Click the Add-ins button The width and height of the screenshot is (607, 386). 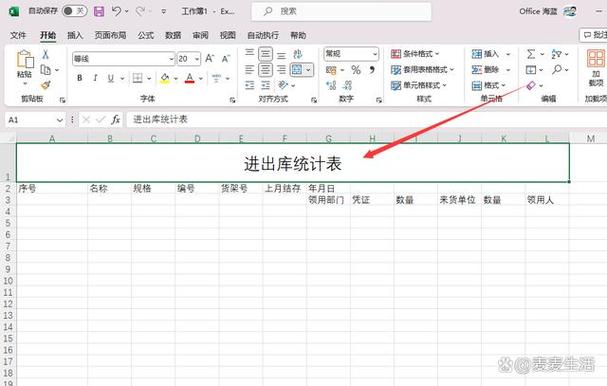click(596, 68)
